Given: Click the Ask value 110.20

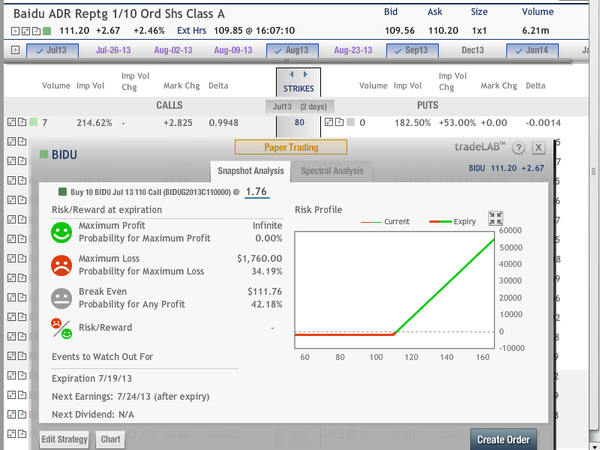Looking at the screenshot, I should point(443,31).
